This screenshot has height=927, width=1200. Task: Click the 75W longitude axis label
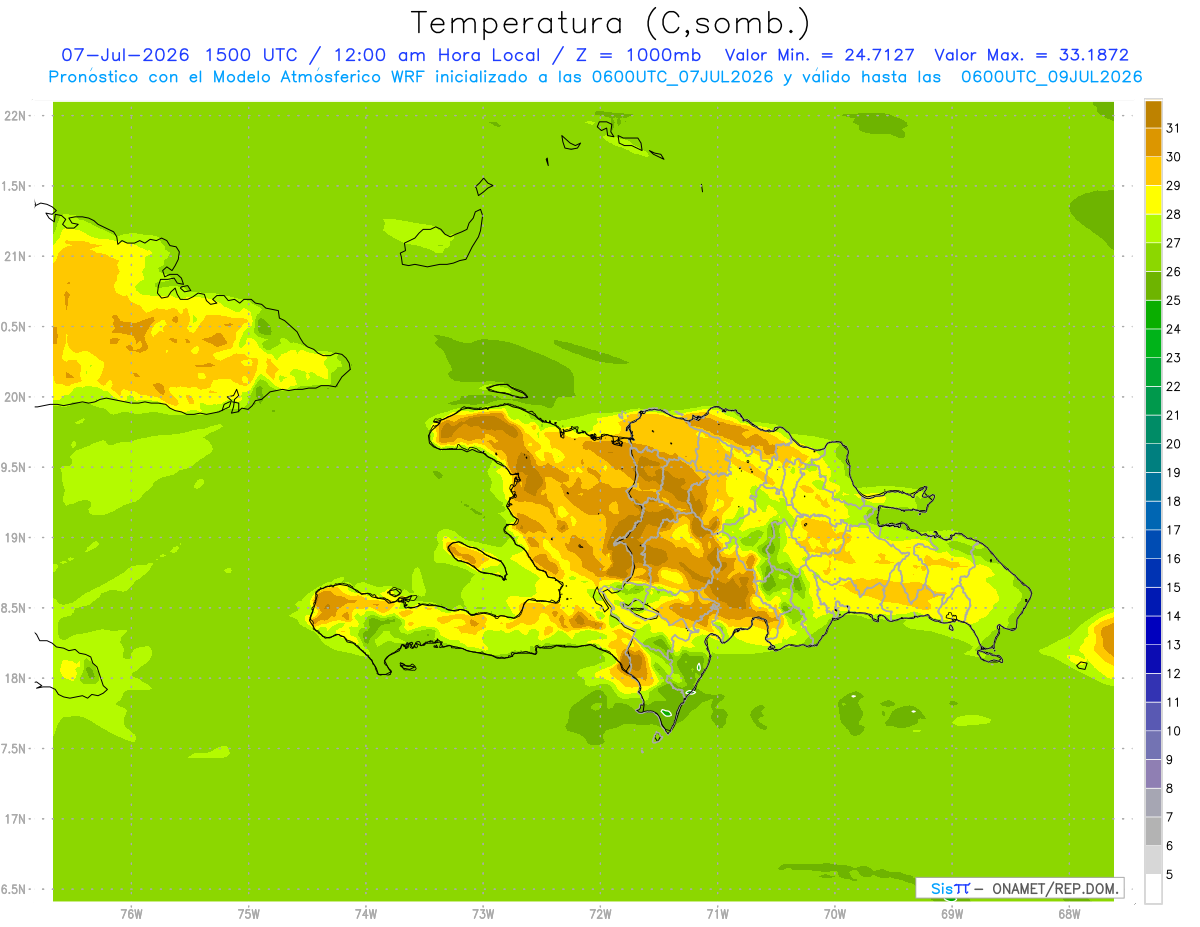[x=249, y=914]
